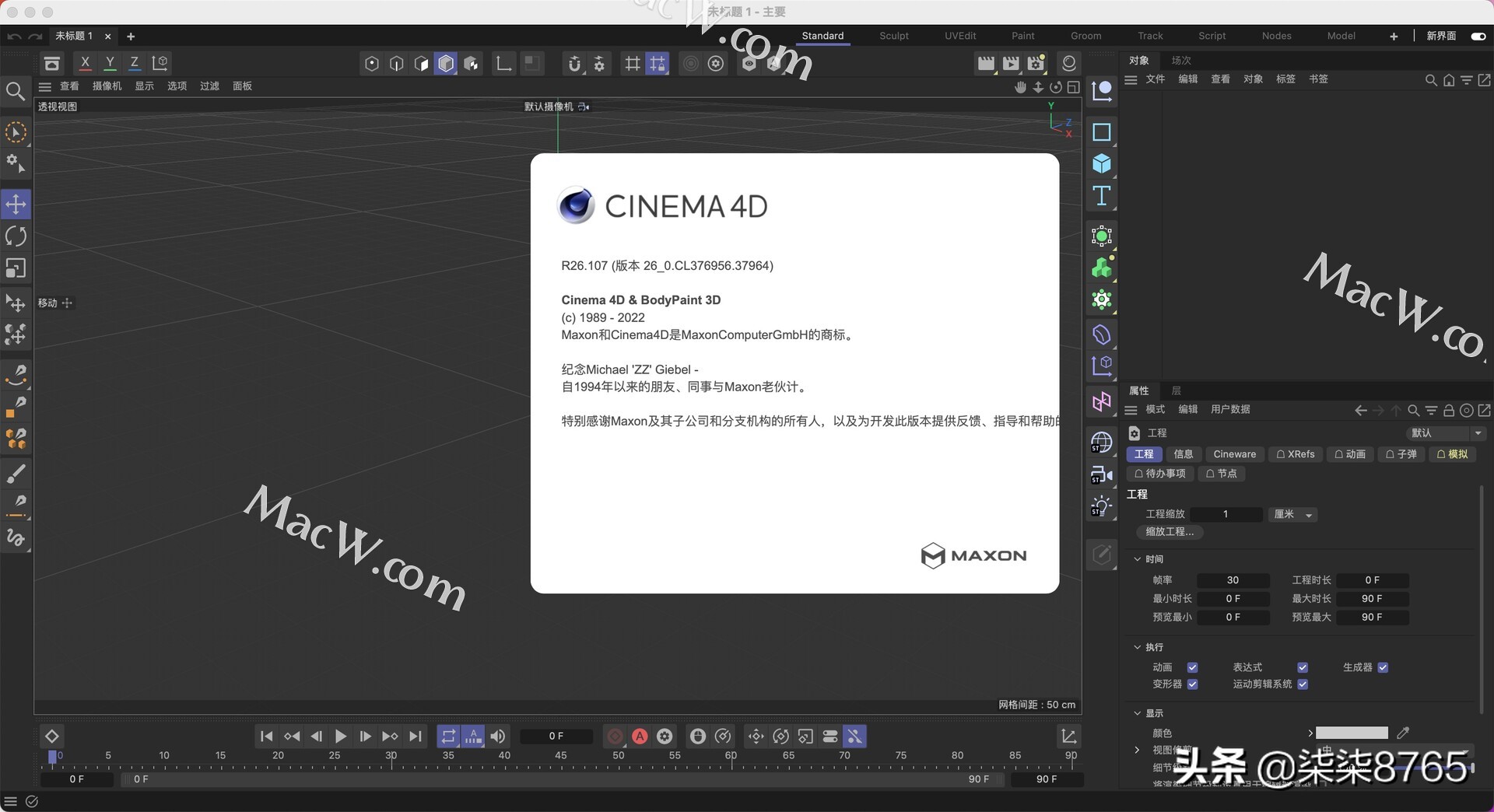Toggle the Z axis lock
This screenshot has width=1494, height=812.
[134, 63]
